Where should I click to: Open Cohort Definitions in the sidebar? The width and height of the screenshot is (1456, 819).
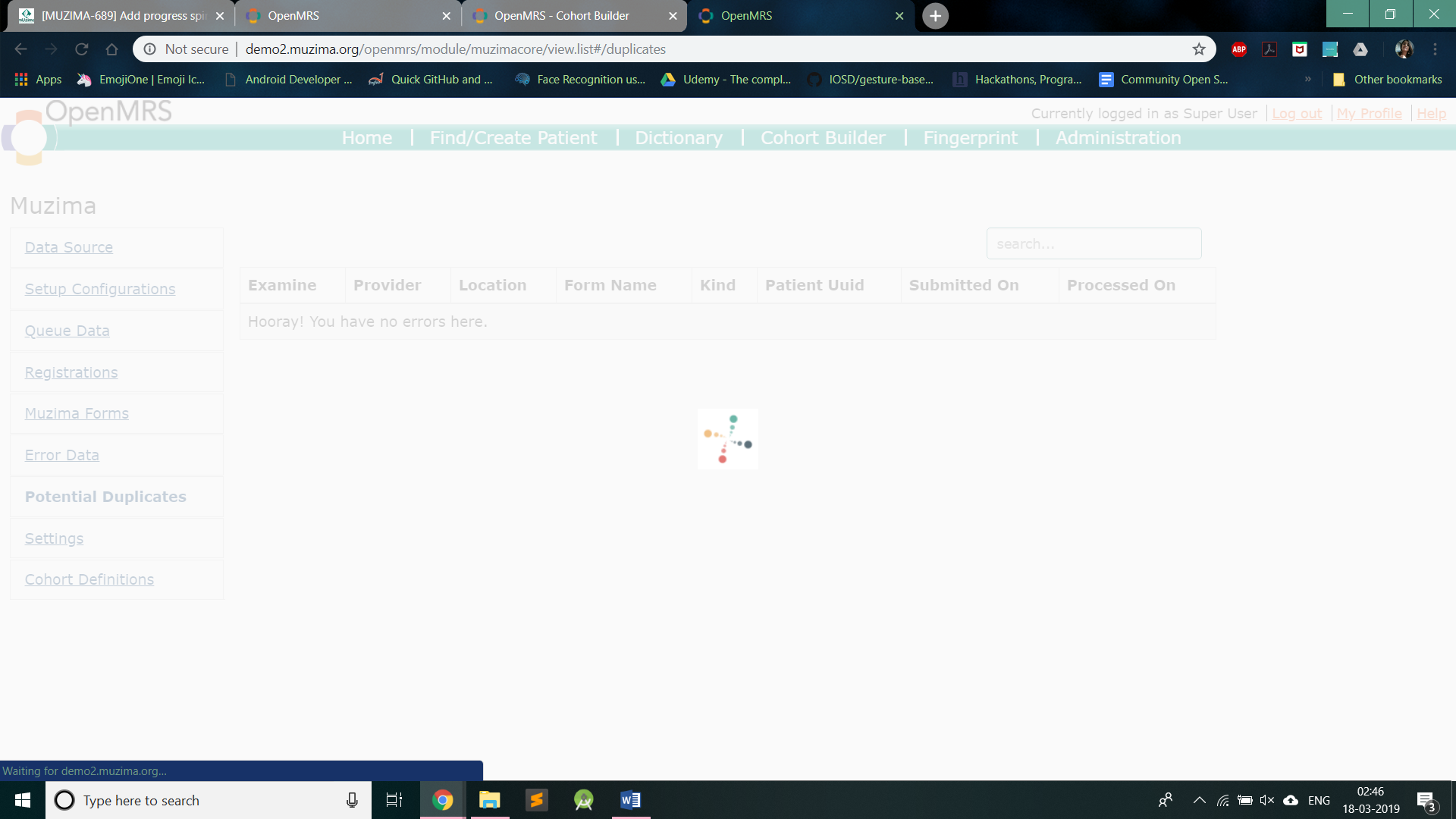(x=89, y=579)
